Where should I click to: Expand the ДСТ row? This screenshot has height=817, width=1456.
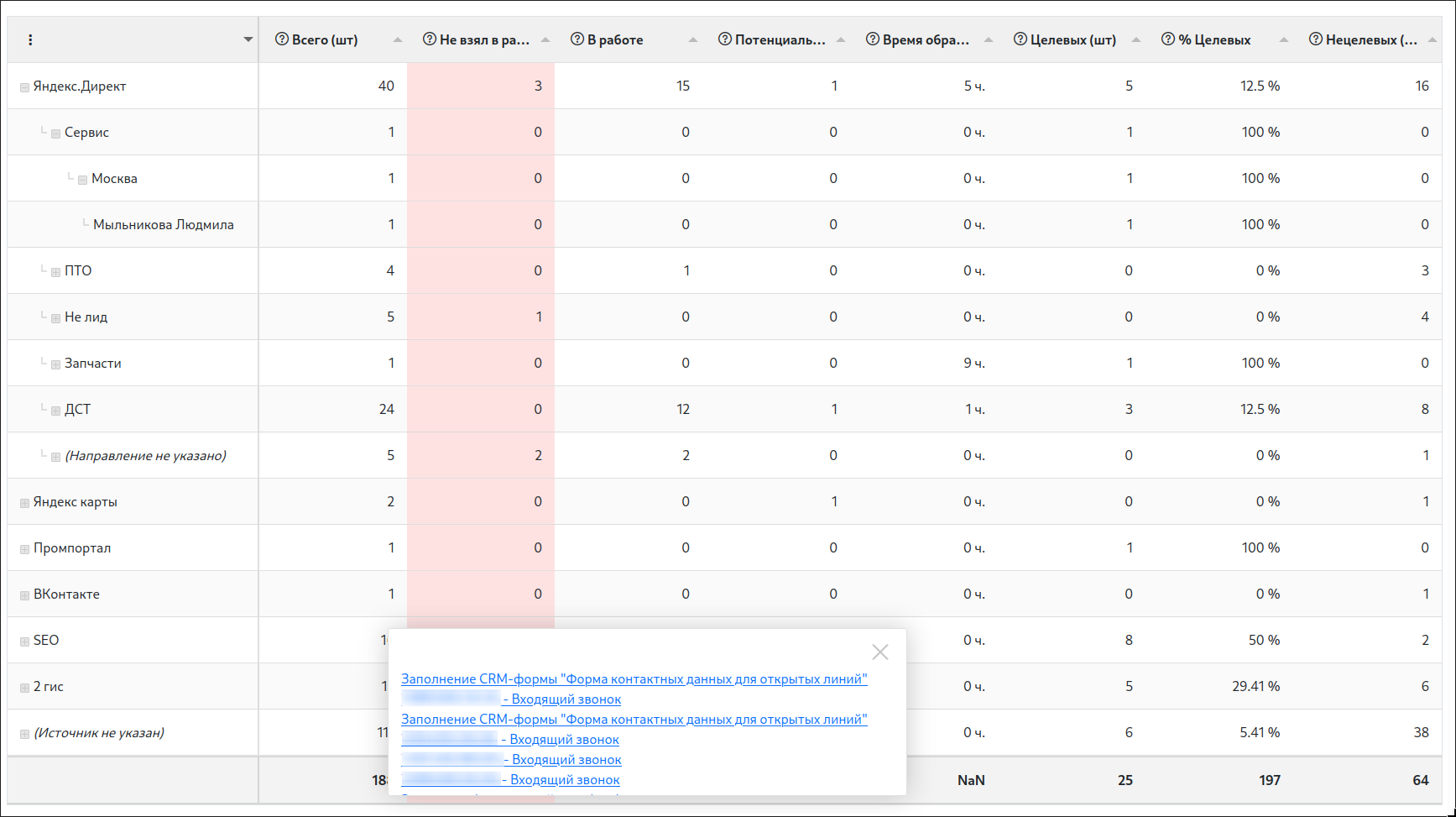(x=56, y=411)
